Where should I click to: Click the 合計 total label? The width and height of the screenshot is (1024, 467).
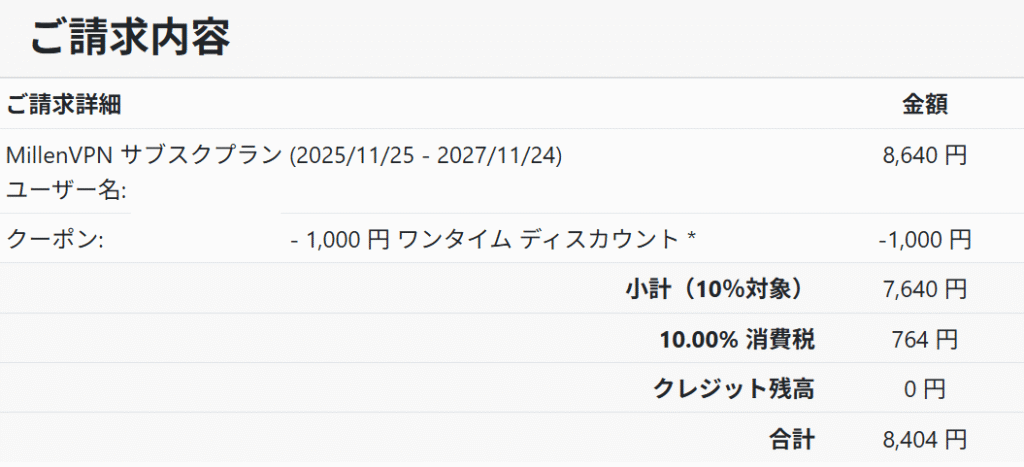point(792,439)
